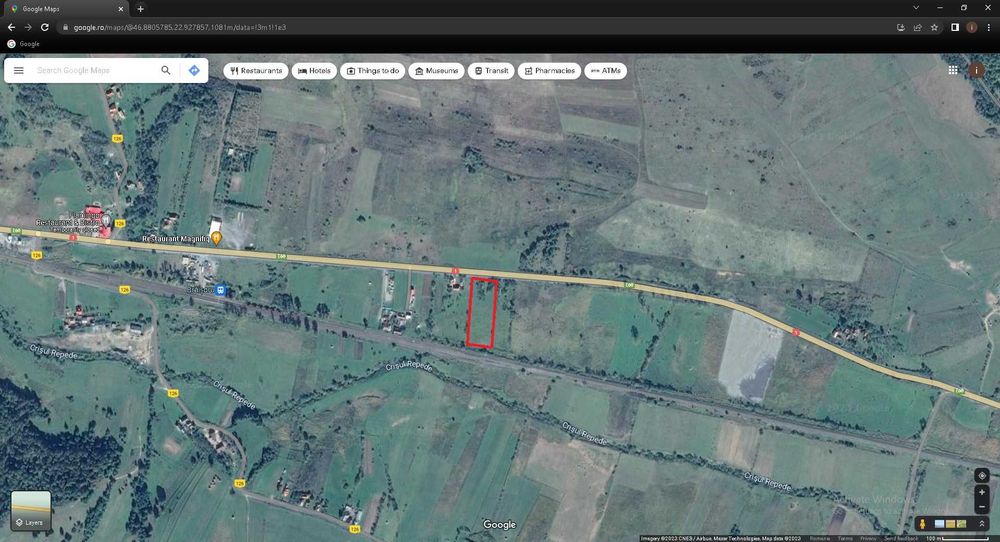
Task: Select the second imagery thumbnail near pegman
Action: tap(950, 524)
